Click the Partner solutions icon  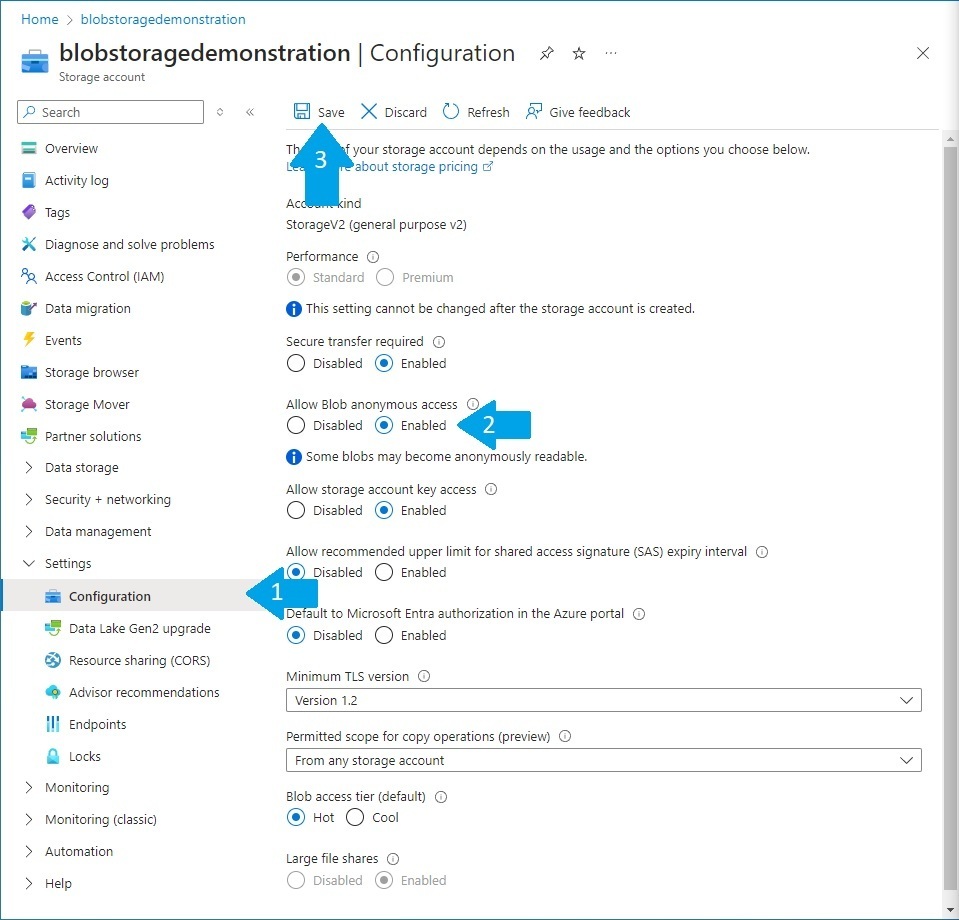[29, 436]
